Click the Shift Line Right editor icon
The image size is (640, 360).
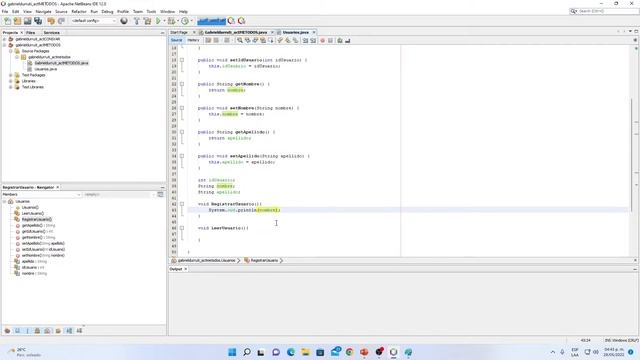coord(313,40)
